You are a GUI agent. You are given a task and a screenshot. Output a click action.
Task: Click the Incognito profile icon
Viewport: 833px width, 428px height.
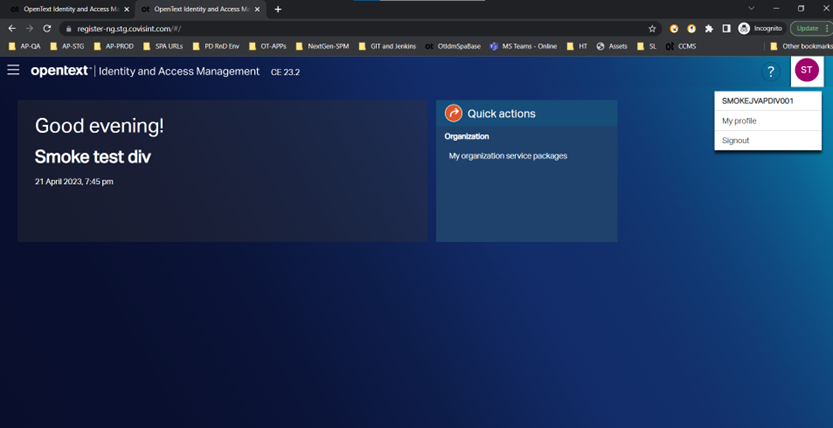pos(744,29)
